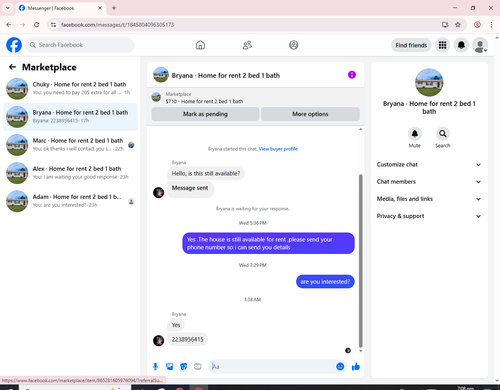This screenshot has height=390, width=500.
Task: Expand Privacy & support section
Action: click(x=429, y=216)
